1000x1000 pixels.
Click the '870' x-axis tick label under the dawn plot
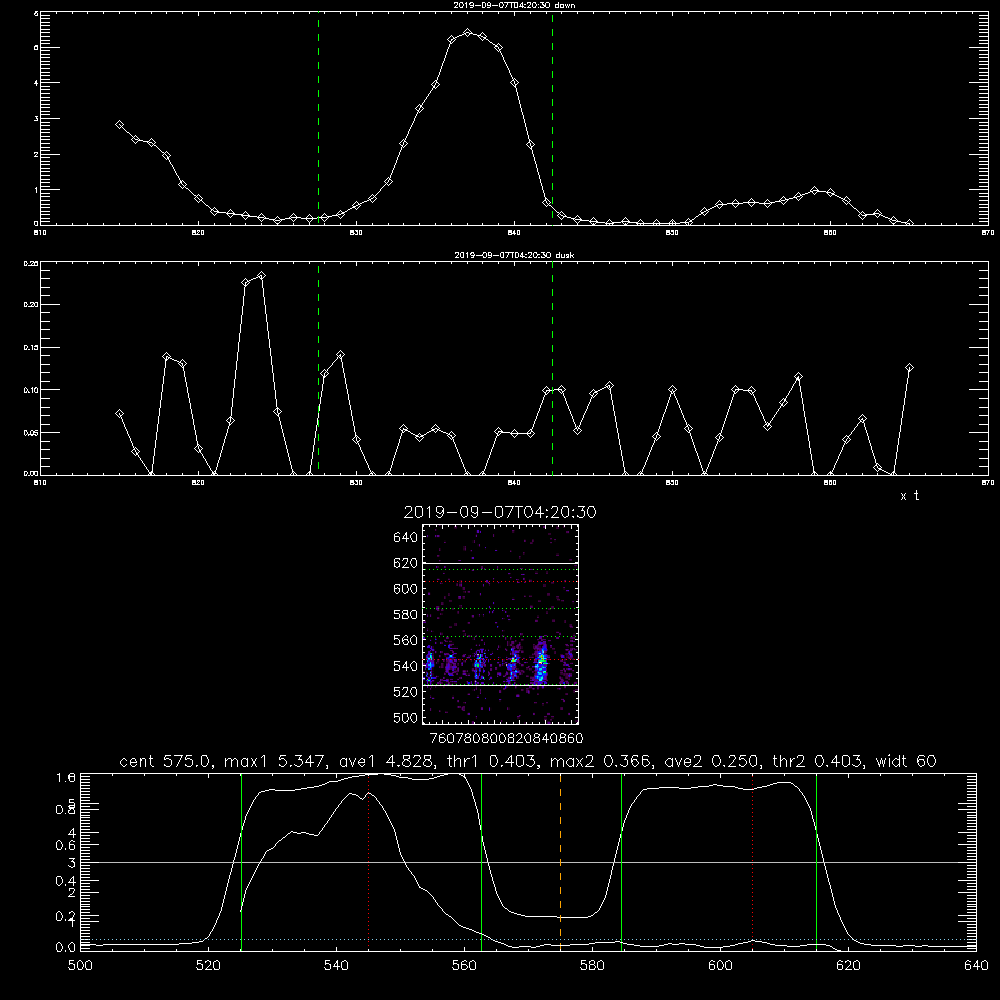point(988,233)
